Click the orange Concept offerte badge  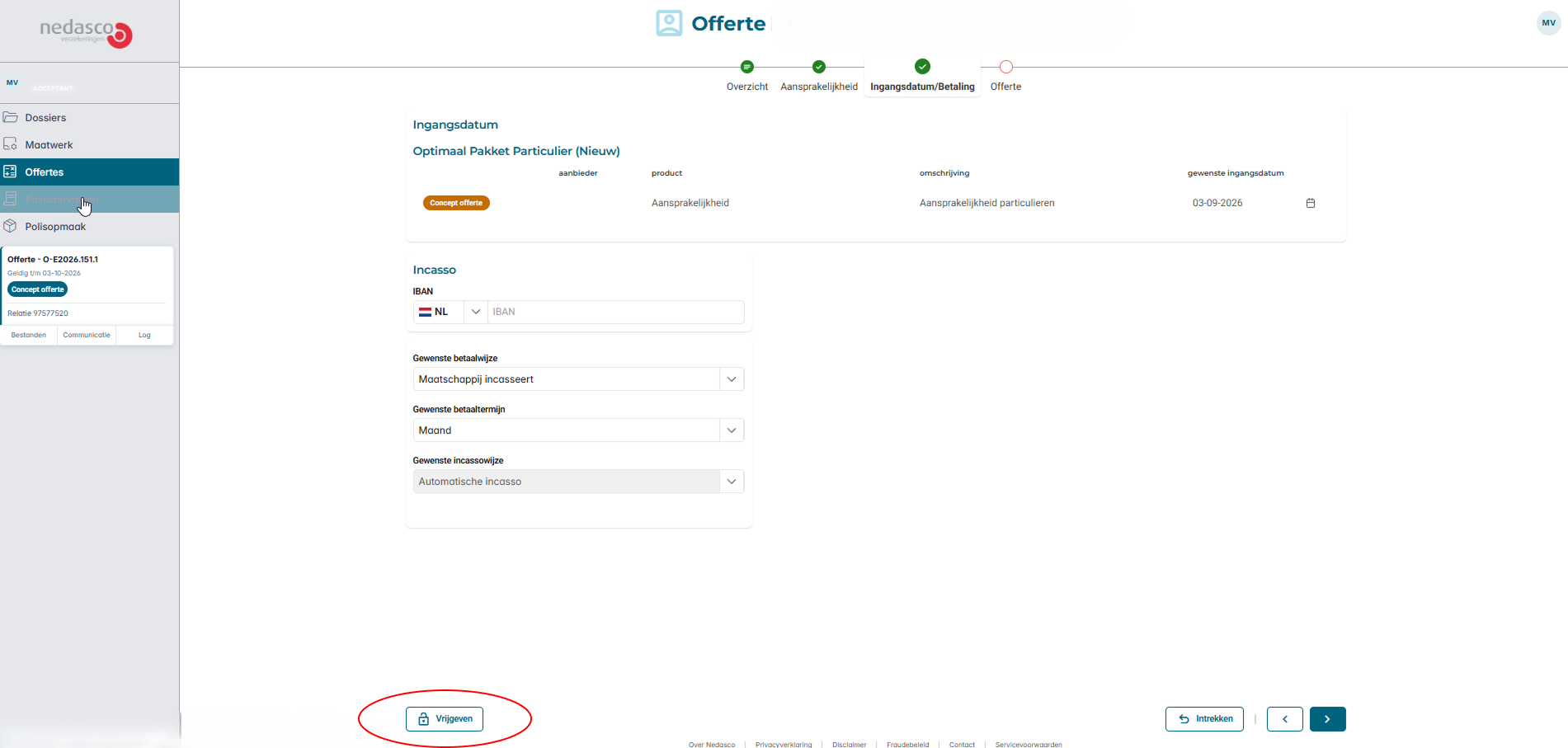coord(456,203)
